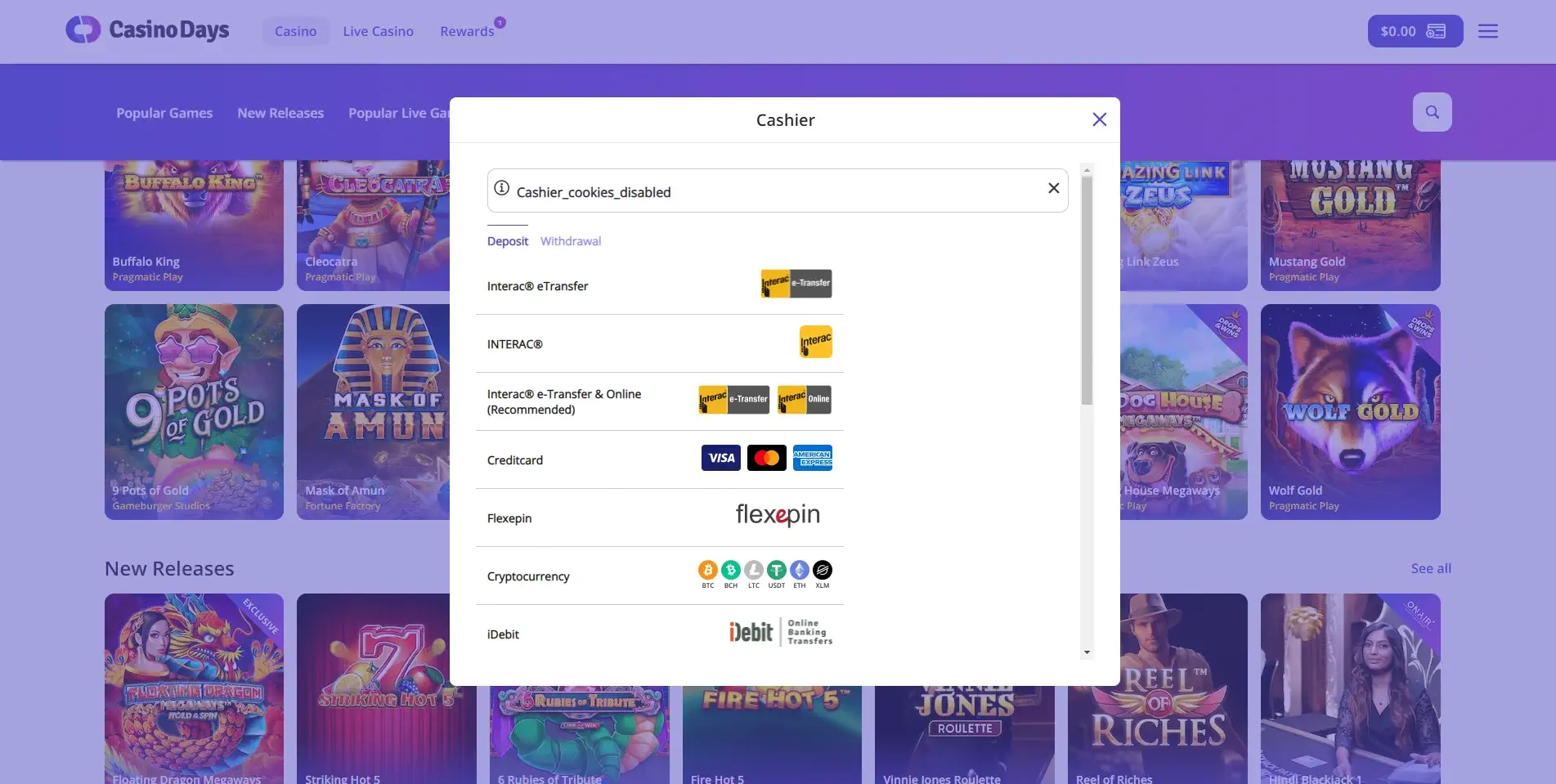The height and width of the screenshot is (784, 1556).
Task: Open the search panel
Action: [x=1432, y=112]
